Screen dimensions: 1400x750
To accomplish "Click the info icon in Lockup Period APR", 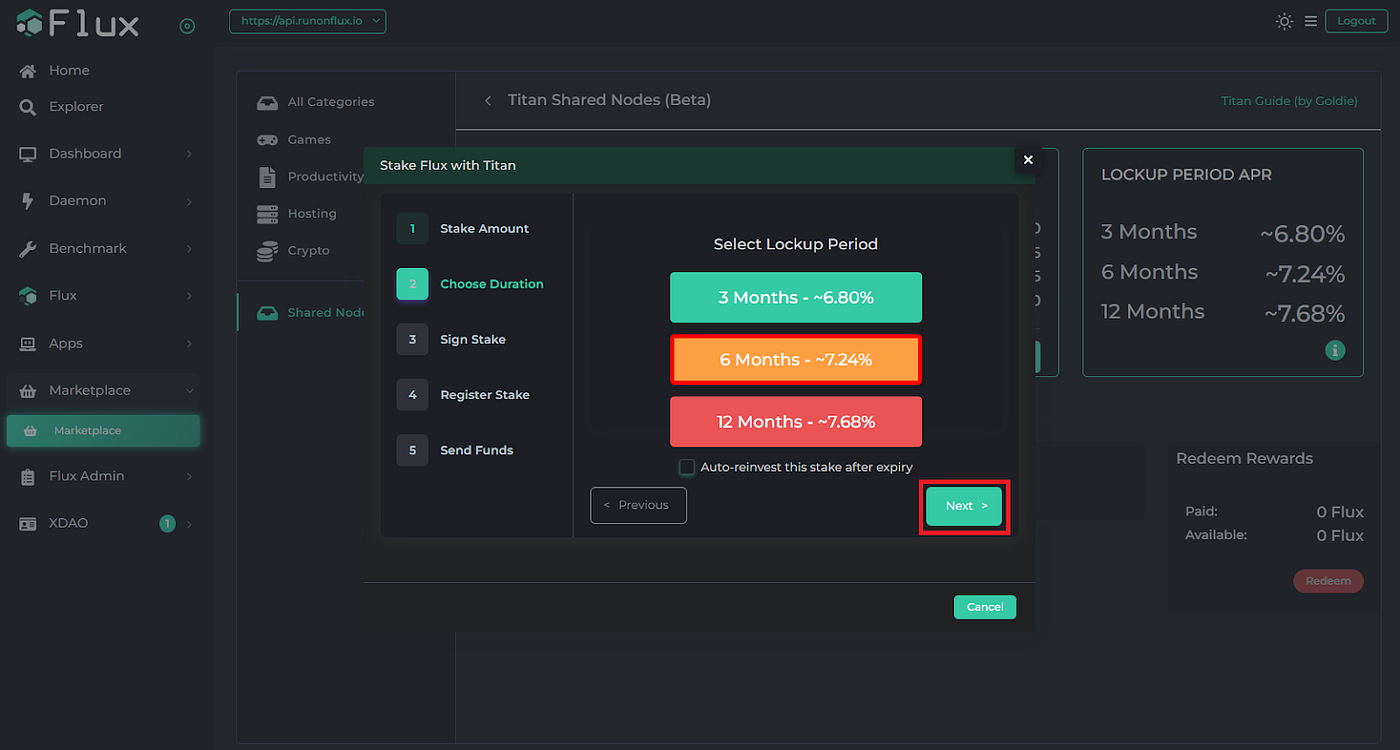I will 1335,350.
